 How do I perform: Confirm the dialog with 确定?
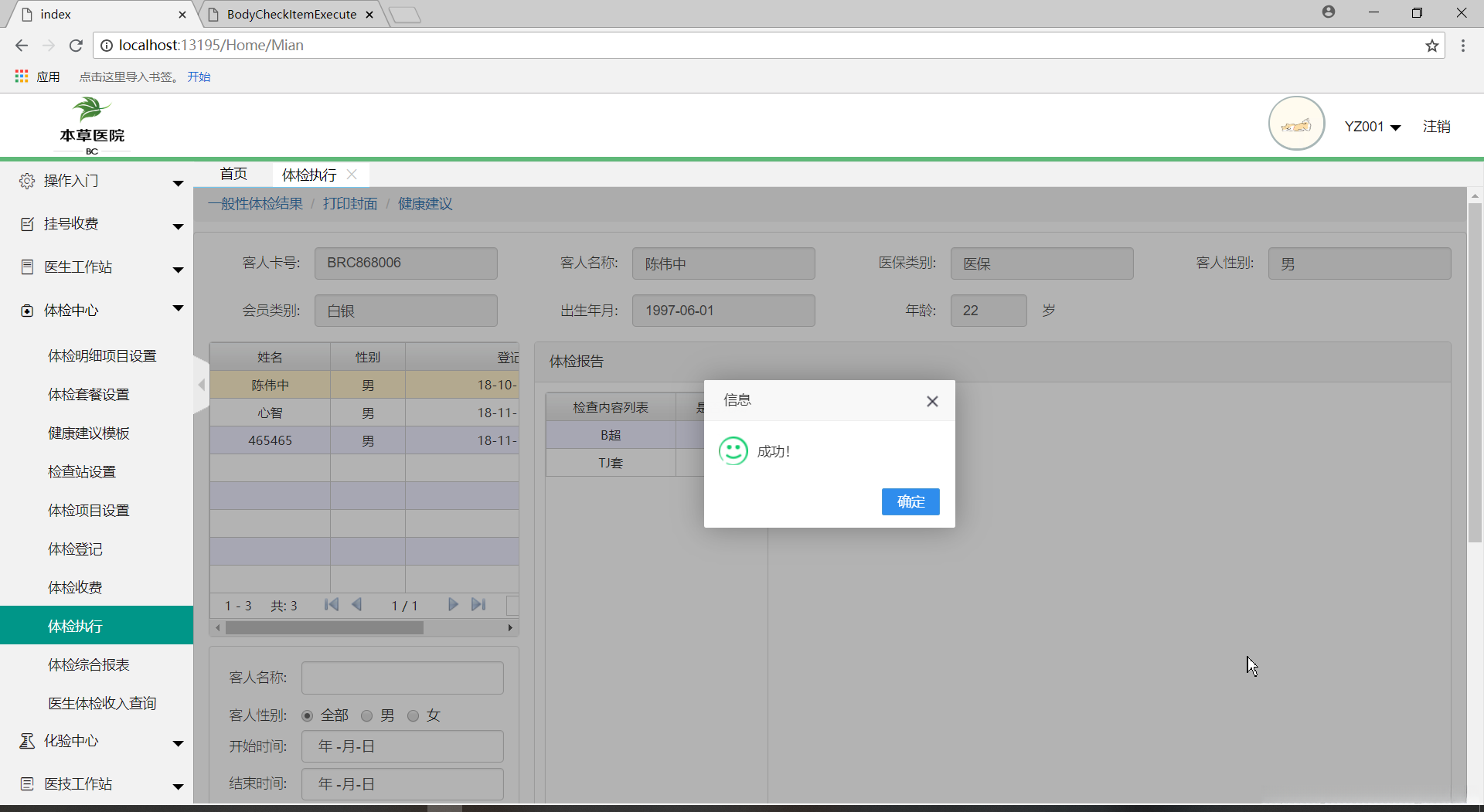910,501
